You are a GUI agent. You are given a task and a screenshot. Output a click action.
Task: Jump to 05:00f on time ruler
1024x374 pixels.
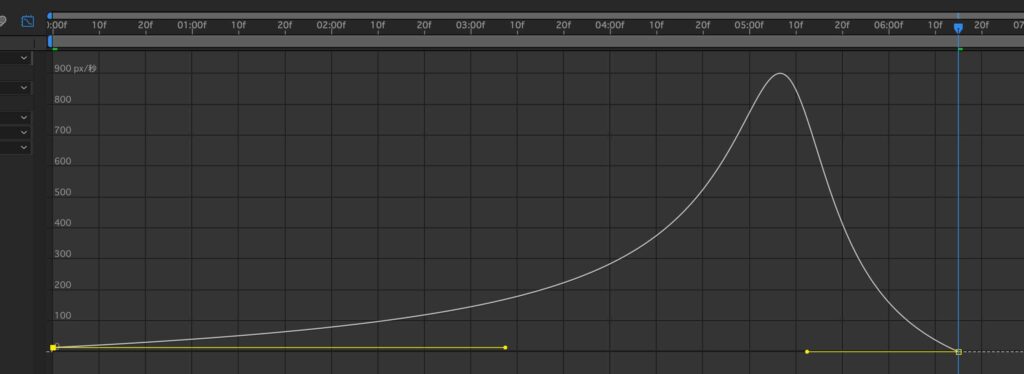(x=749, y=25)
